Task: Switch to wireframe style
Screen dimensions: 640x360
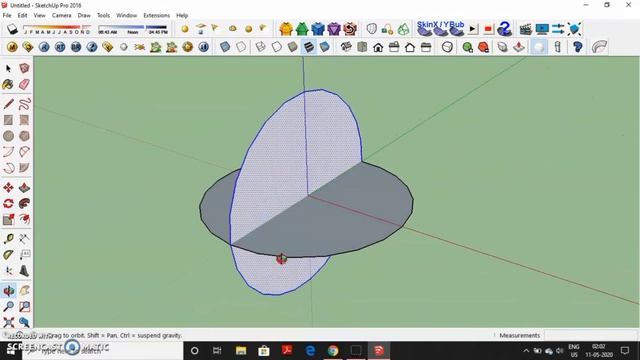Action: [x=260, y=47]
